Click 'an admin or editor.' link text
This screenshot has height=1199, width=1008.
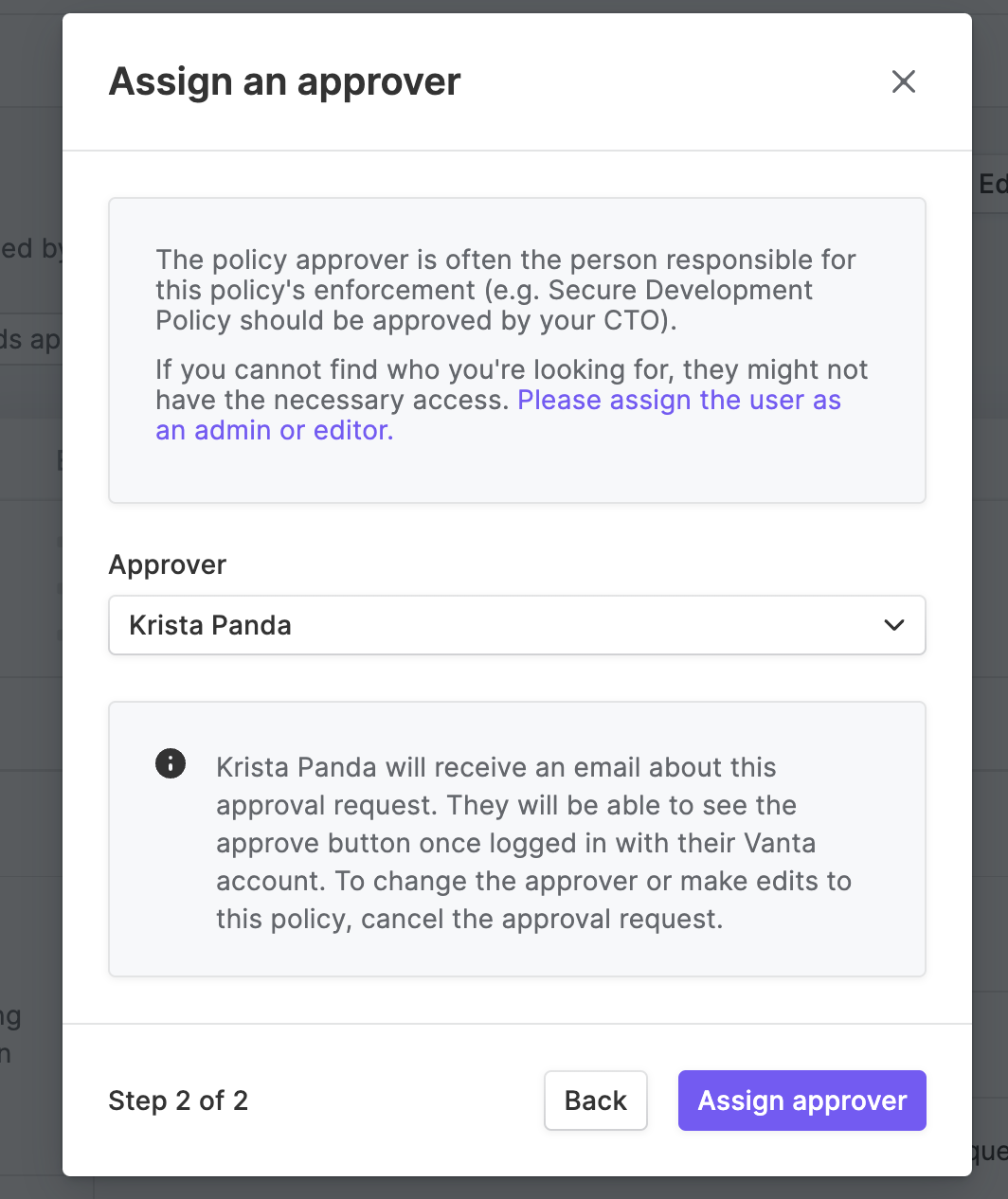point(275,430)
